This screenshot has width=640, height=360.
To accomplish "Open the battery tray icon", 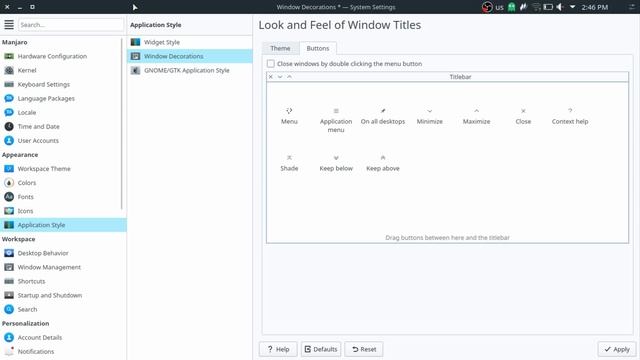I will (548, 7).
